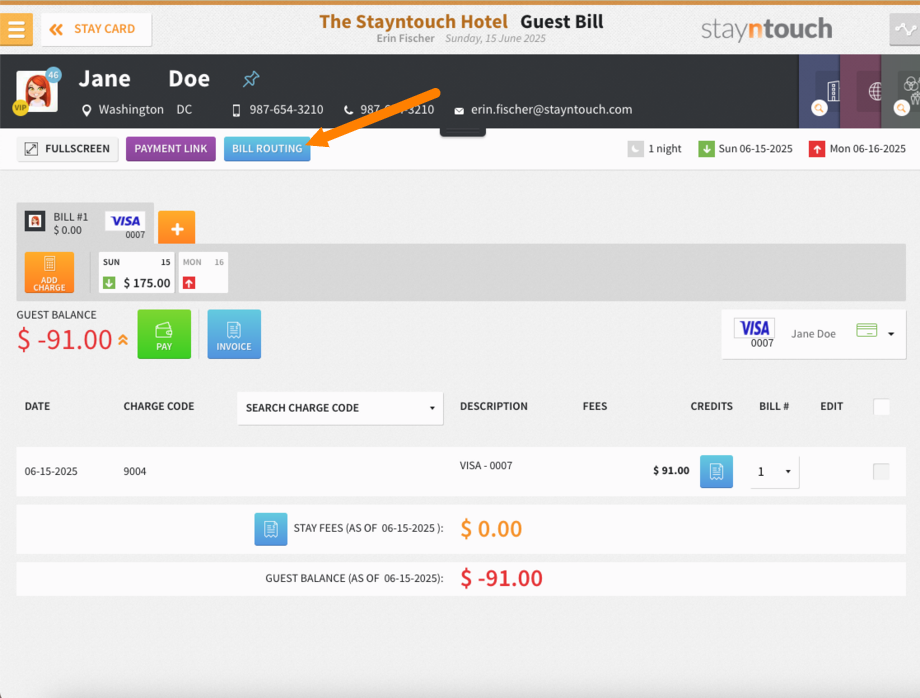Viewport: 920px width, 698px height.
Task: Click the Stay Fees receipt icon
Action: pyautogui.click(x=271, y=529)
